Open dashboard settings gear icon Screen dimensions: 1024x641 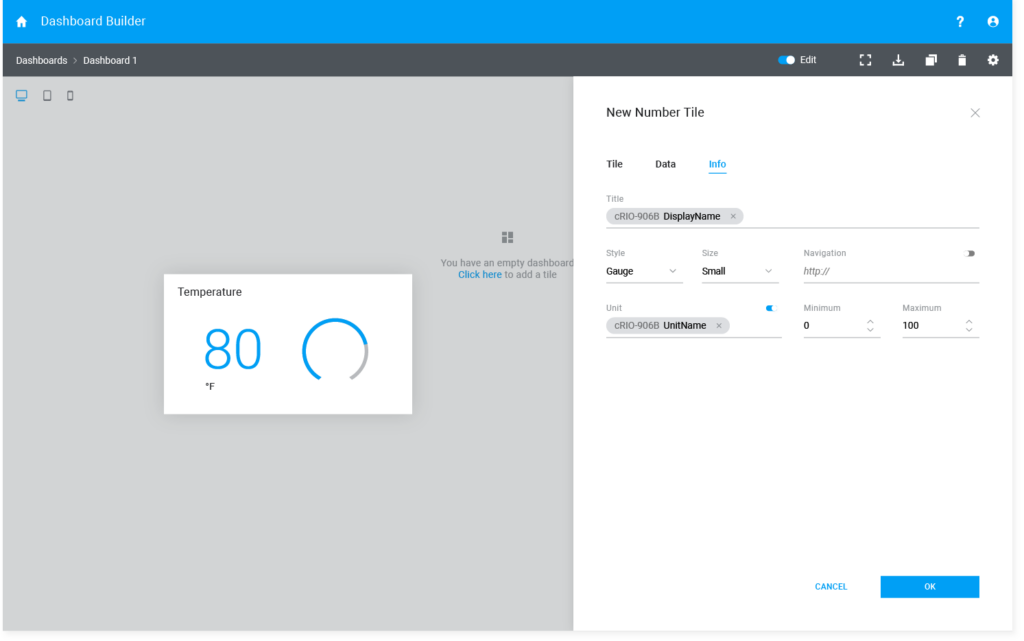click(x=993, y=60)
